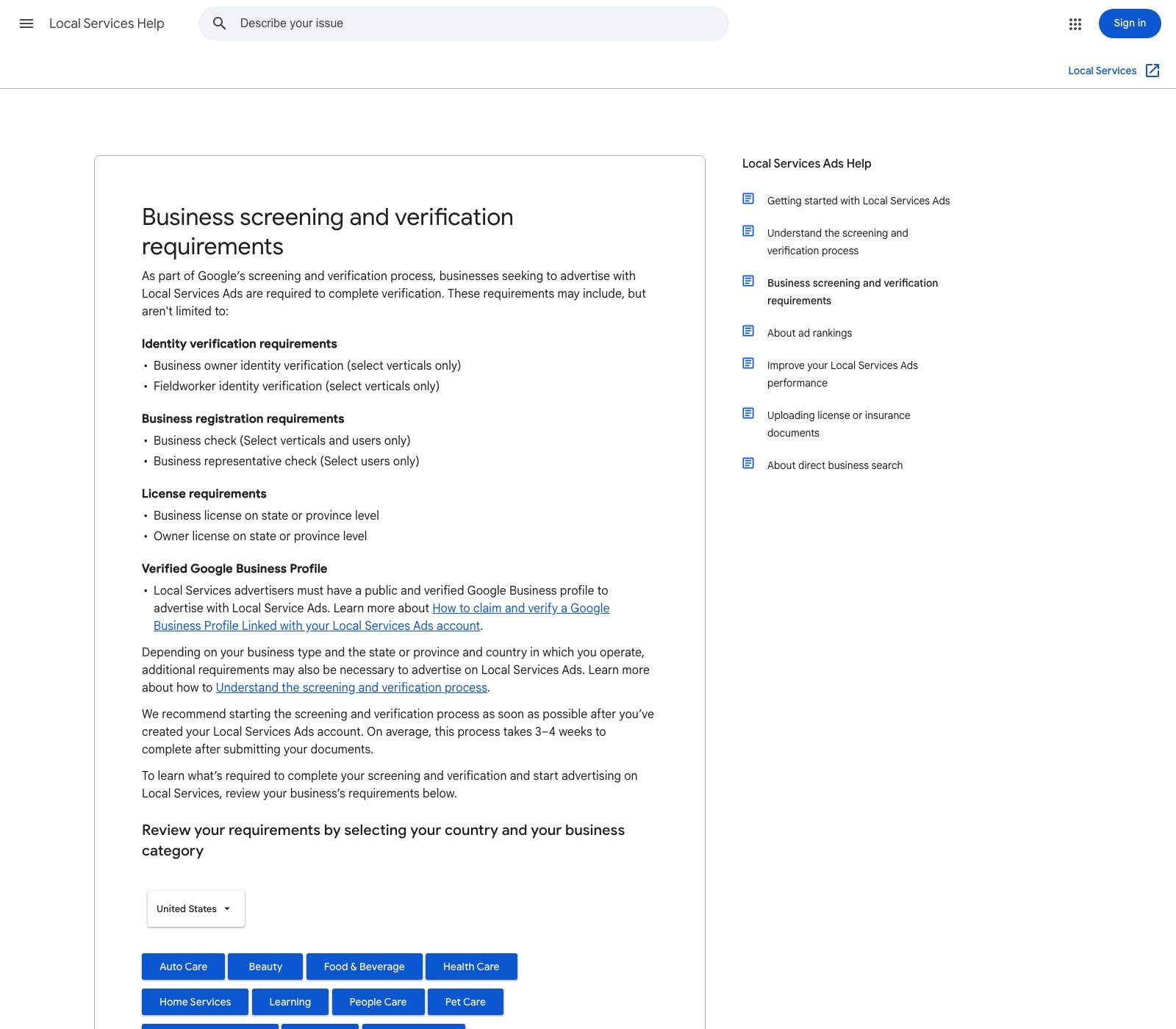The height and width of the screenshot is (1029, 1176).
Task: Go to Local Services Help home title
Action: (x=107, y=24)
